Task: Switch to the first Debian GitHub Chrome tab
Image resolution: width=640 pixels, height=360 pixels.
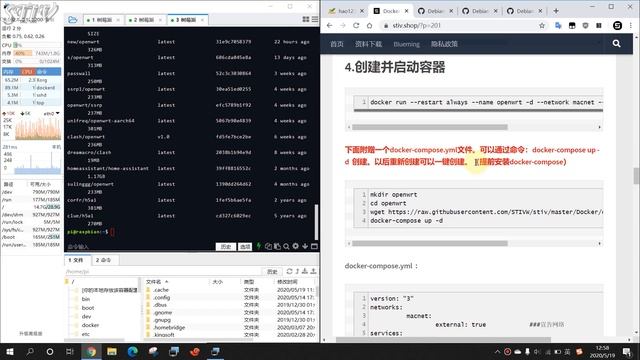Action: point(436,11)
